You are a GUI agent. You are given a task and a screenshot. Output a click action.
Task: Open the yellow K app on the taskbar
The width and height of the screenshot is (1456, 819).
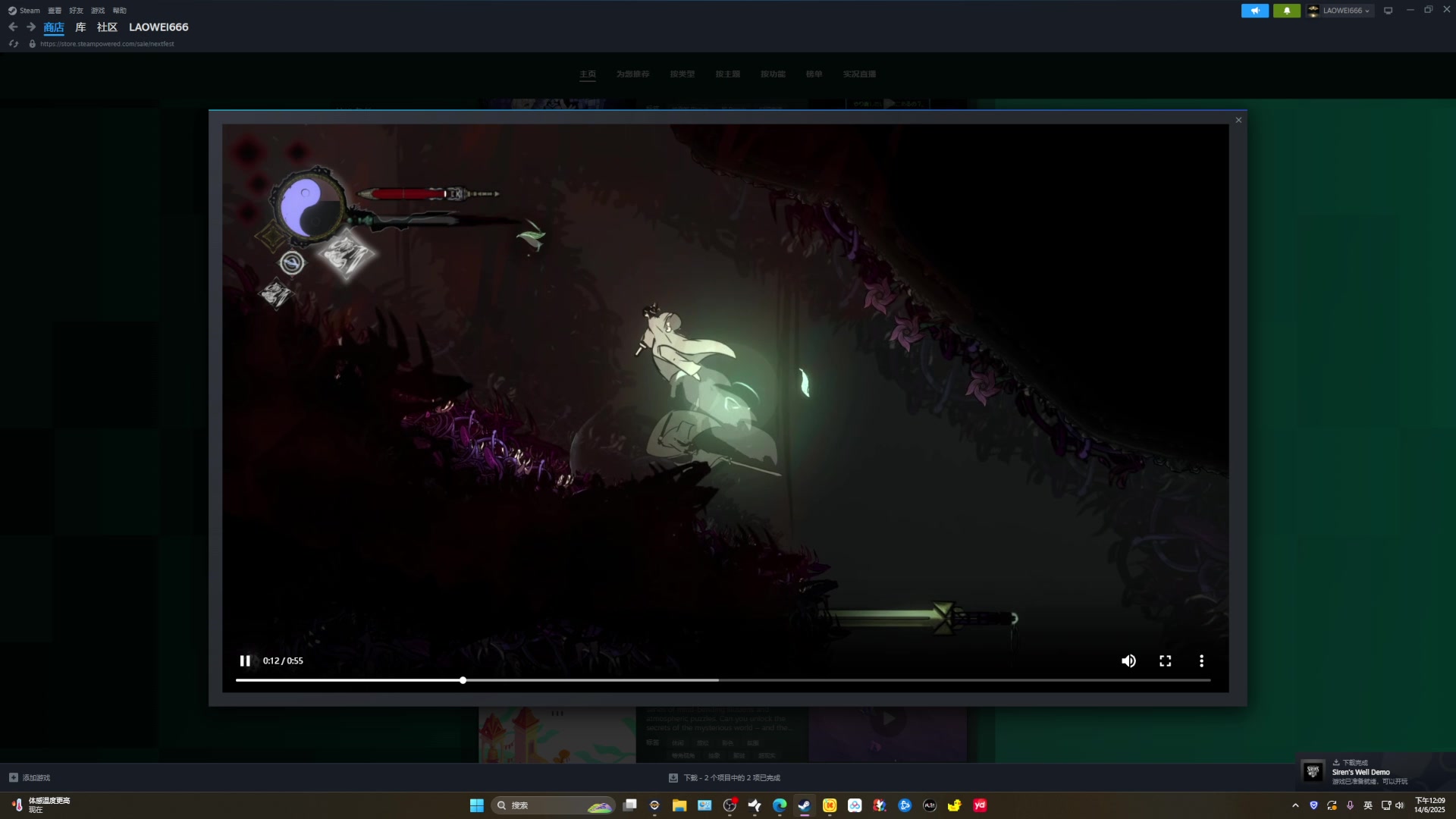[x=830, y=805]
